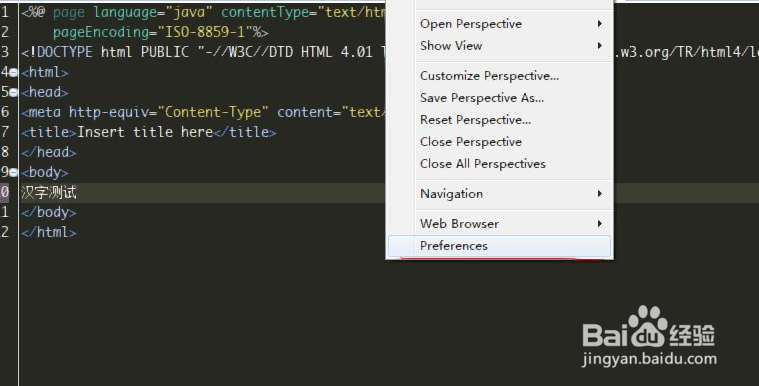Collapse the body tag fold marker

[x=14, y=172]
